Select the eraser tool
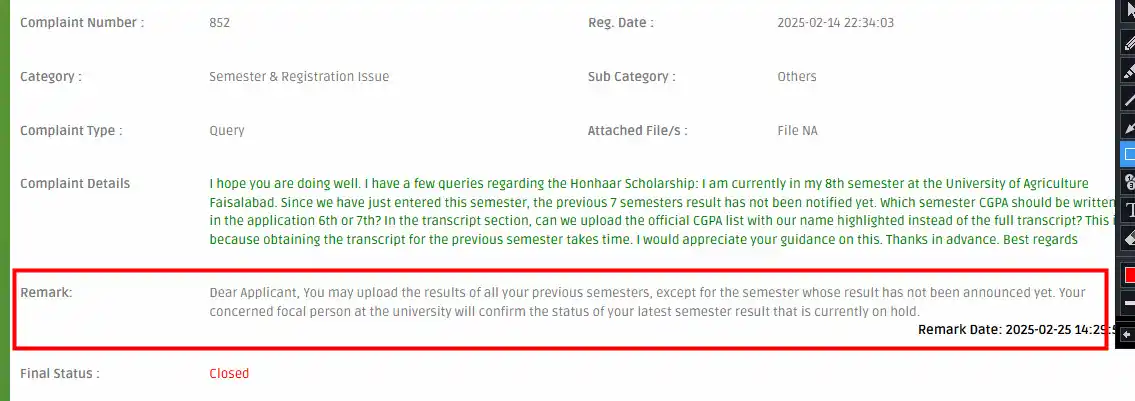 coord(1128,237)
